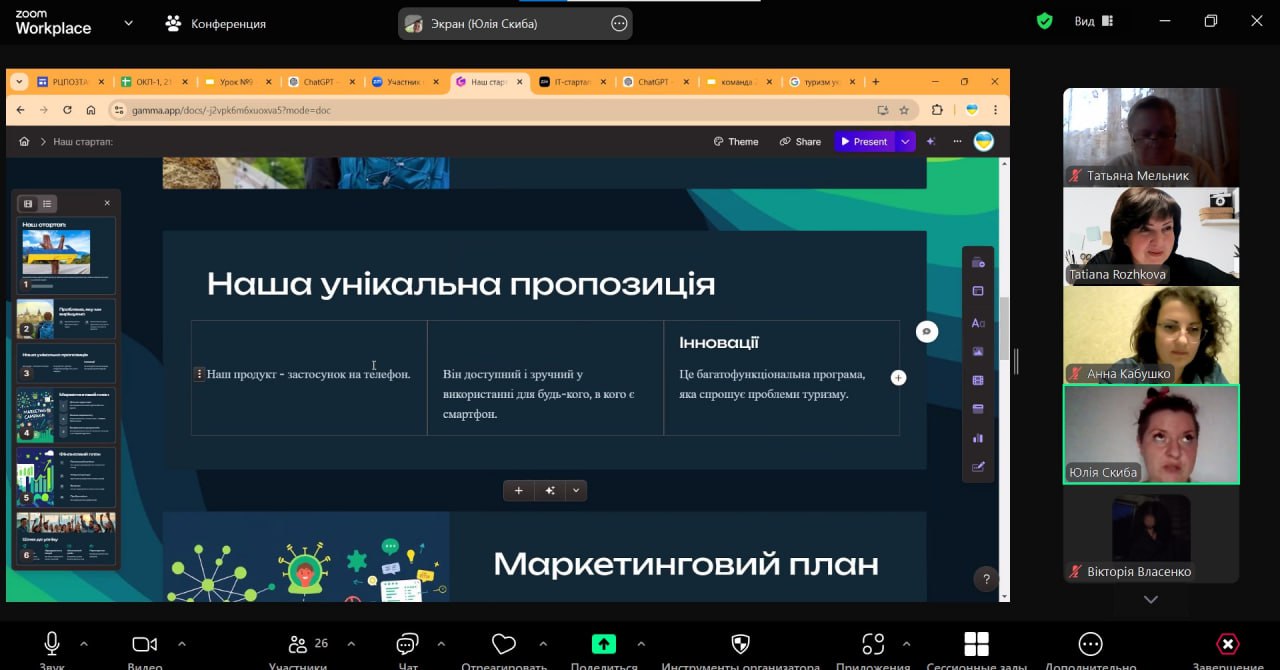1280x670 pixels.
Task: Open Вид view menu in Zoom
Action: (x=1094, y=22)
